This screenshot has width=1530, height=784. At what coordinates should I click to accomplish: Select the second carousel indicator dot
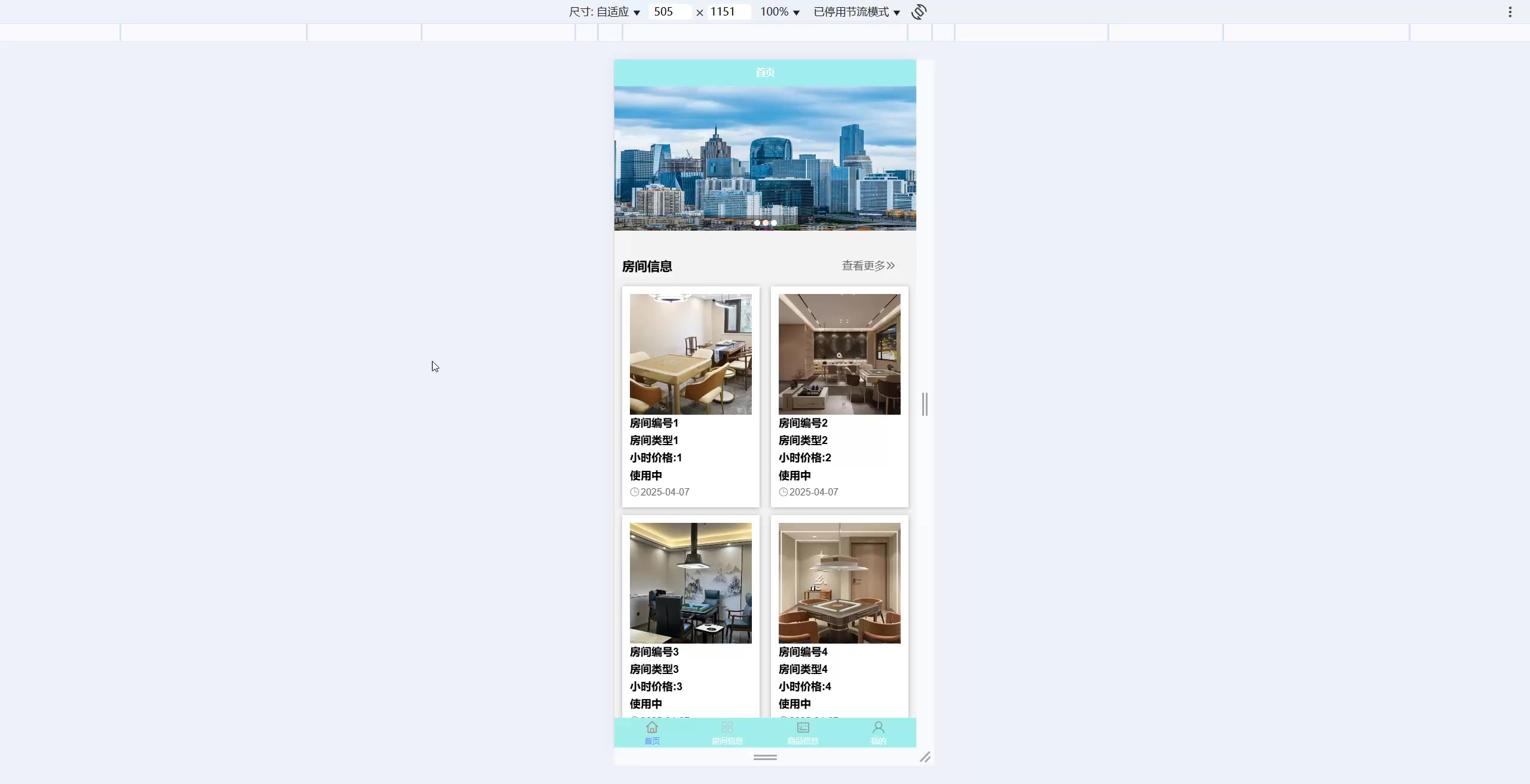click(765, 223)
